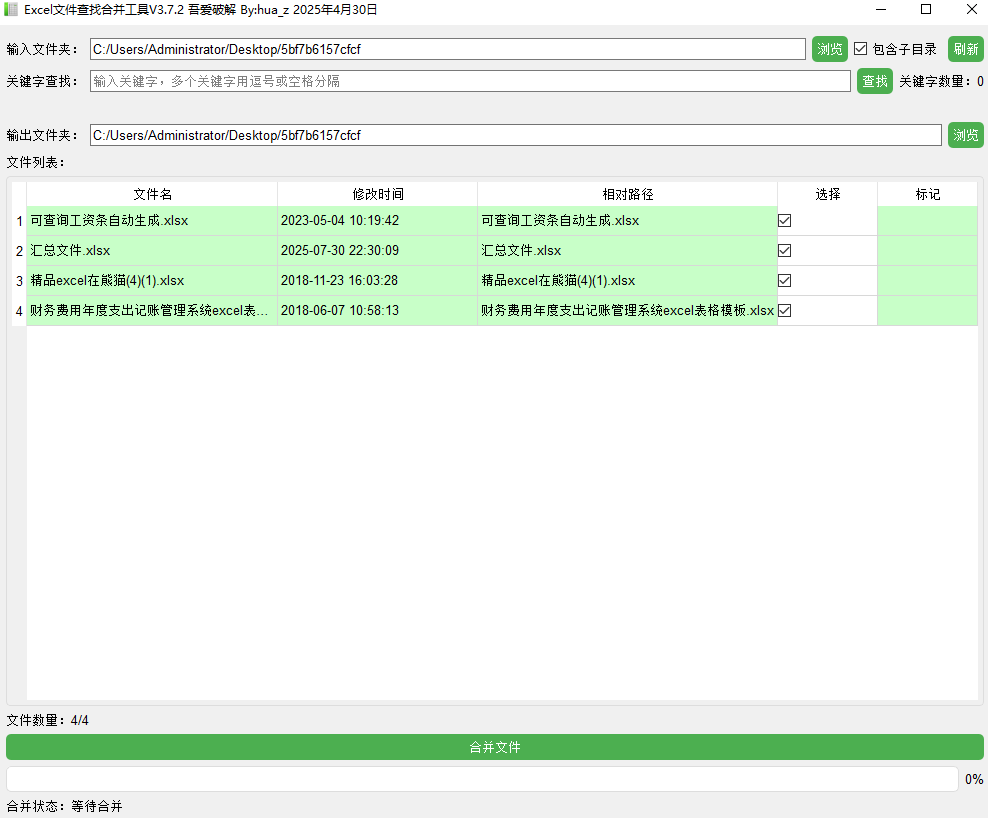Uncheck the checkbox for 可查询工资条自动生成.xlsx

coord(785,221)
